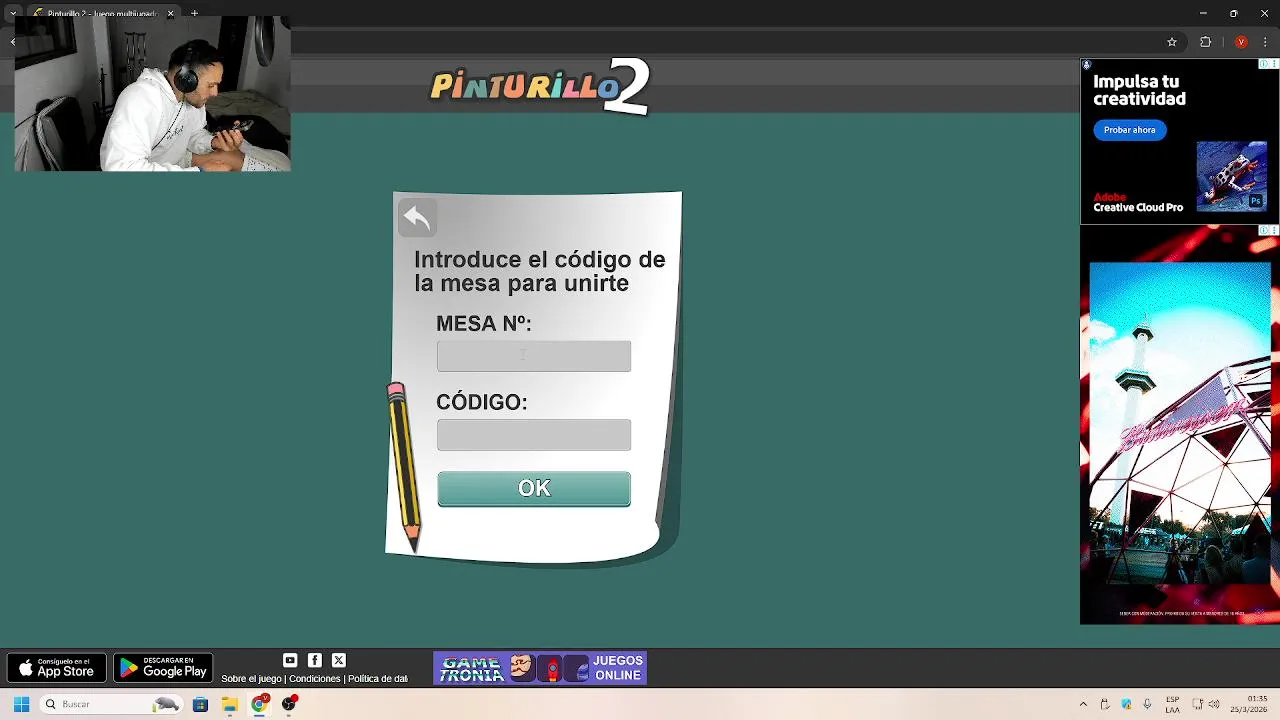
Task: Focus the CÓDIGO input field
Action: 534,435
